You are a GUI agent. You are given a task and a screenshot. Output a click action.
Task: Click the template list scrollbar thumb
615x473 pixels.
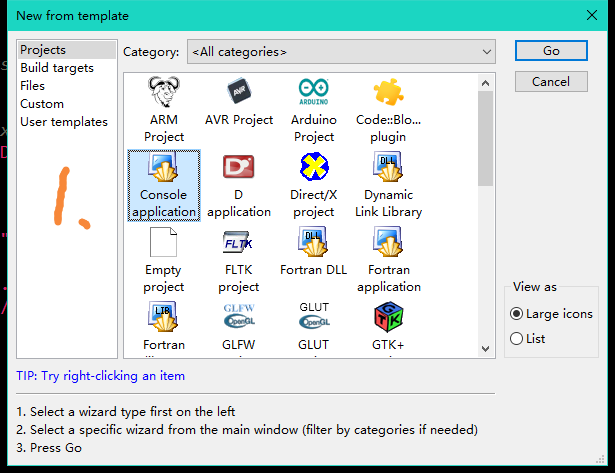pos(485,138)
